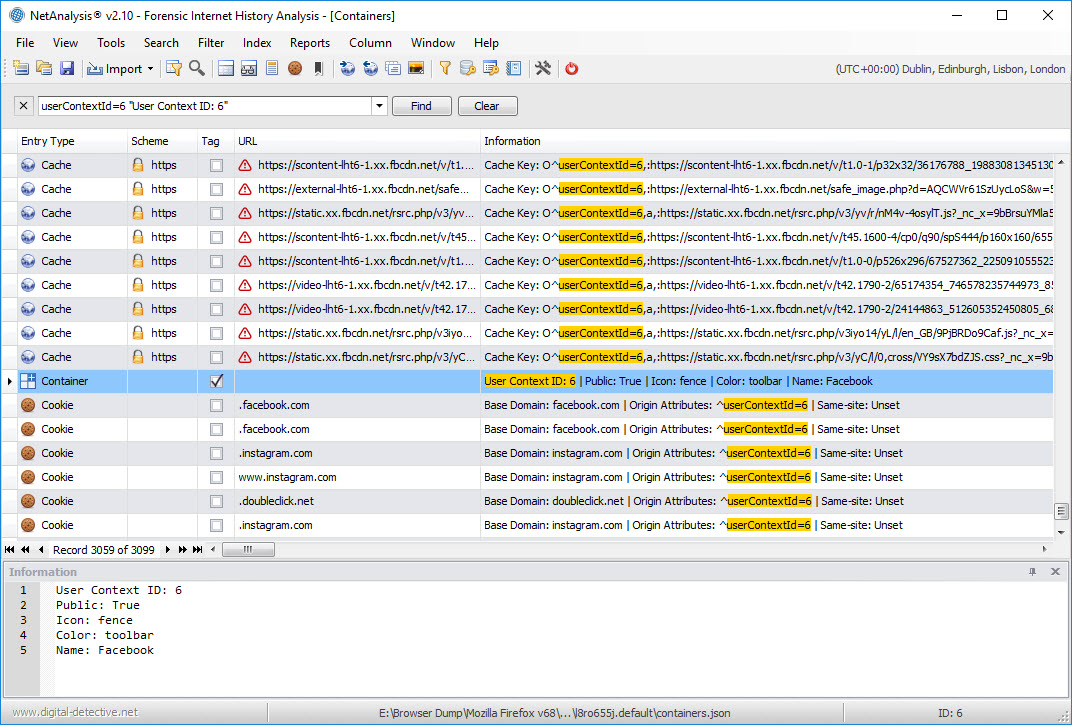Go to previous page navigation arrow
This screenshot has width=1072, height=725.
point(25,549)
